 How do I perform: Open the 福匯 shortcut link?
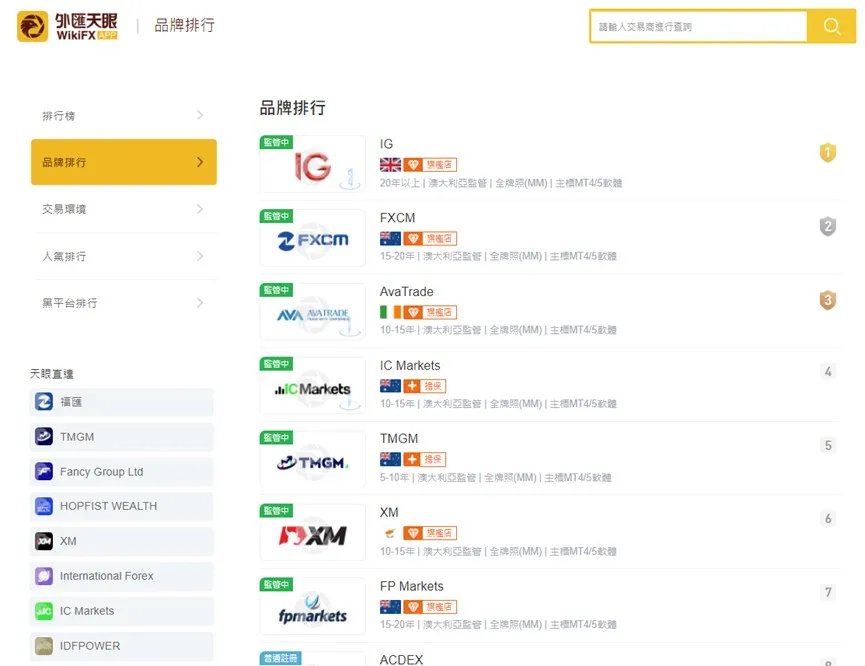(x=121, y=402)
